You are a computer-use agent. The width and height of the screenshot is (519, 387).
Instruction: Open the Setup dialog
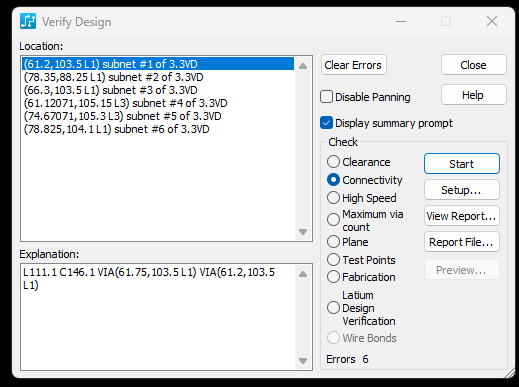click(462, 190)
